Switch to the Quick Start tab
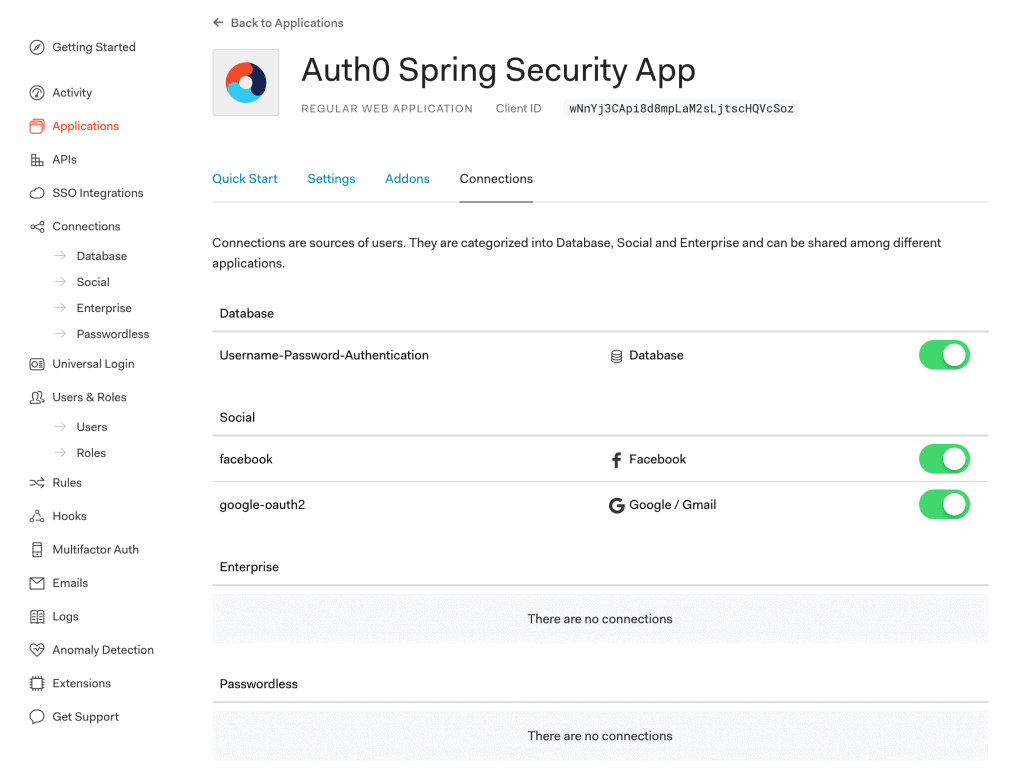 [x=245, y=179]
